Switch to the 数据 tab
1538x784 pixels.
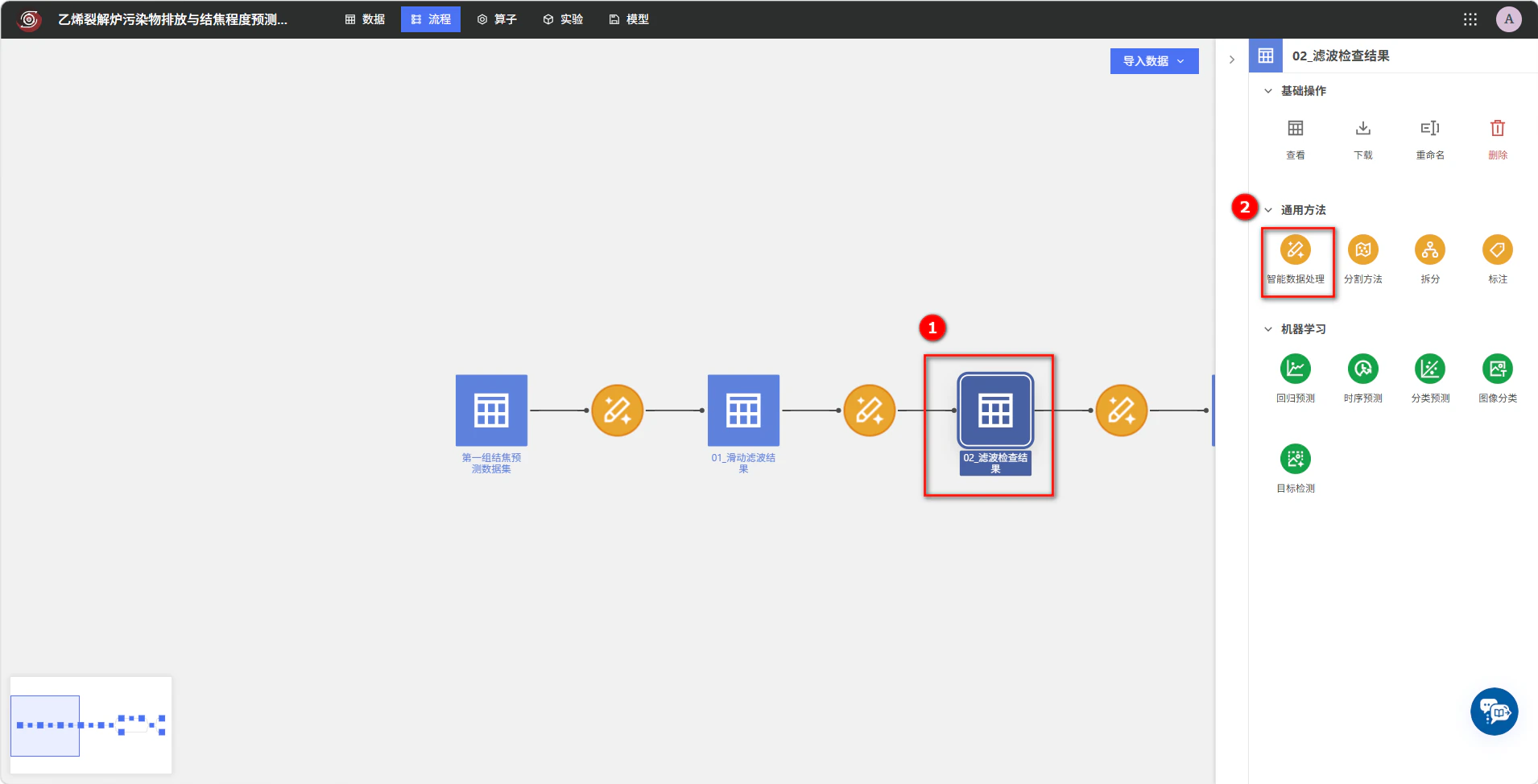[365, 19]
